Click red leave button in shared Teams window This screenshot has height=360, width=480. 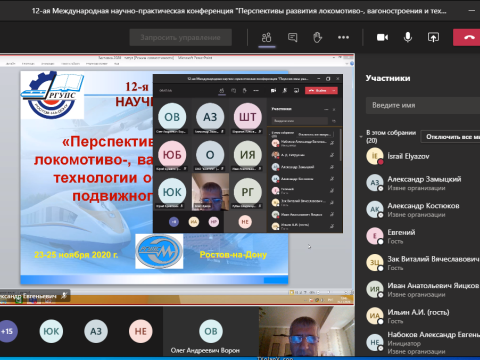click(x=321, y=90)
